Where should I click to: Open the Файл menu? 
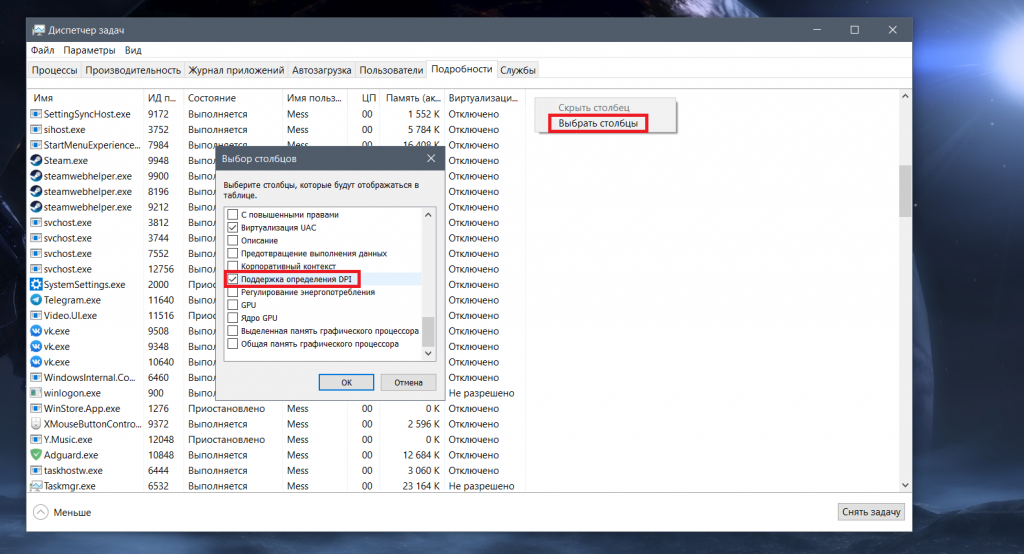point(42,50)
